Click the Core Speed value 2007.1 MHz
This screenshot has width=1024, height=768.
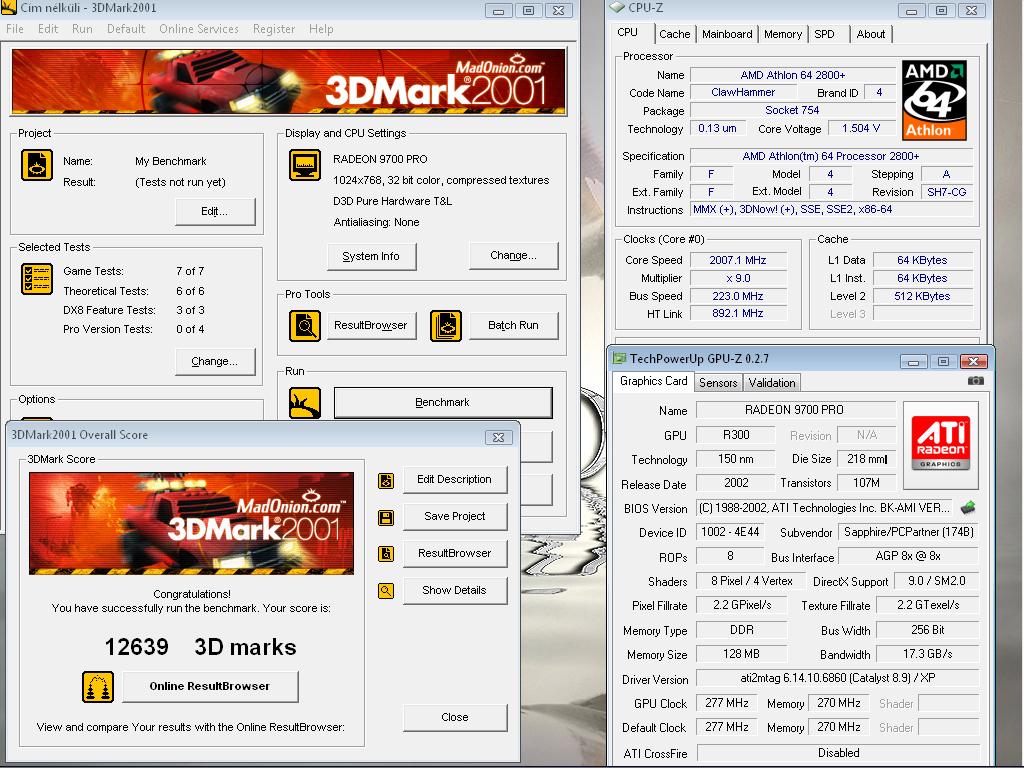(x=738, y=260)
